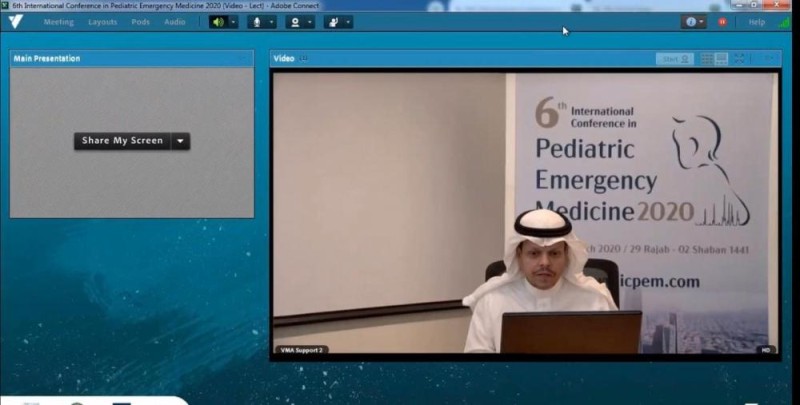This screenshot has height=405, width=800.
Task: Switch the Video pod to filmstrip view
Action: (721, 59)
